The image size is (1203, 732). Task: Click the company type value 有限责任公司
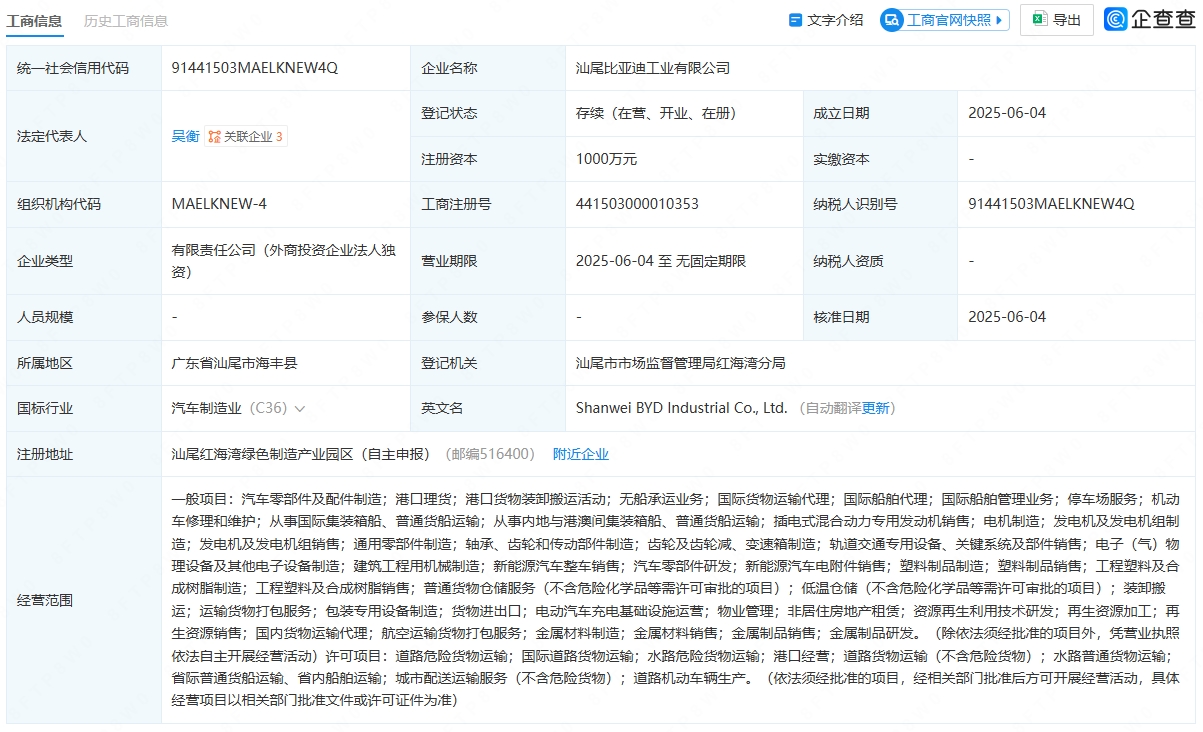(284, 261)
